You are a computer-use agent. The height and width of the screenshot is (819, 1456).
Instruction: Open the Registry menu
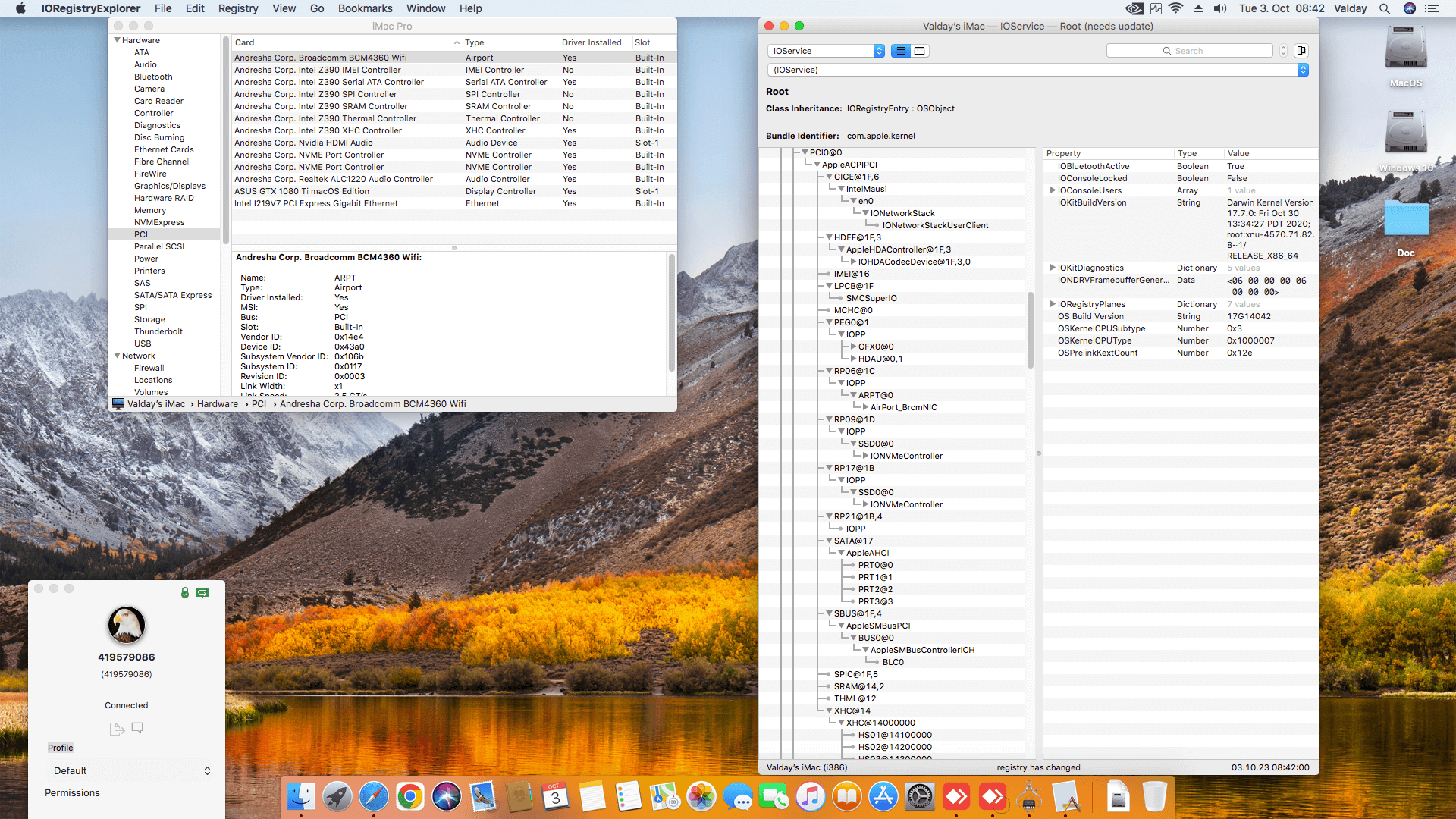[x=238, y=8]
